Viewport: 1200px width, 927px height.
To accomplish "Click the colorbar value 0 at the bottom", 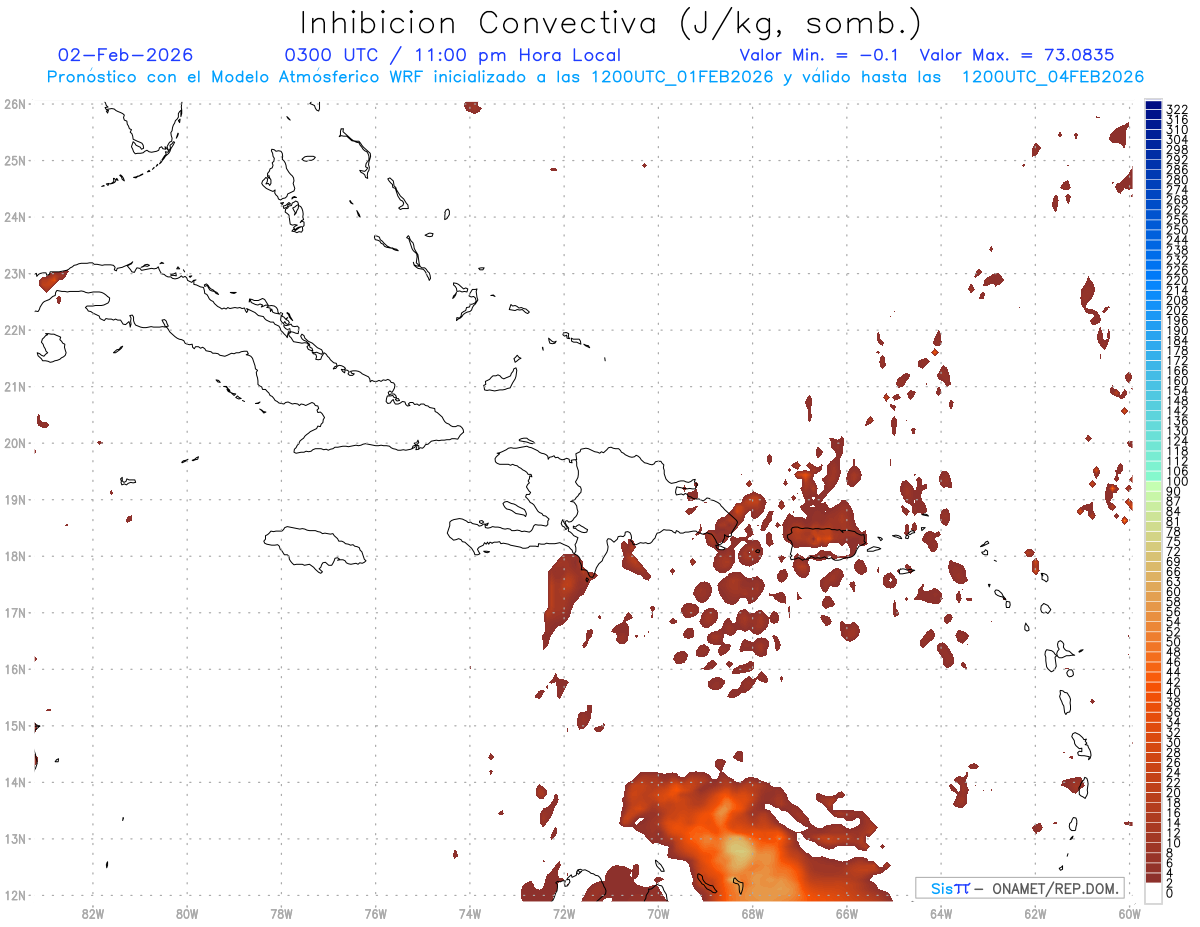I will 1171,892.
